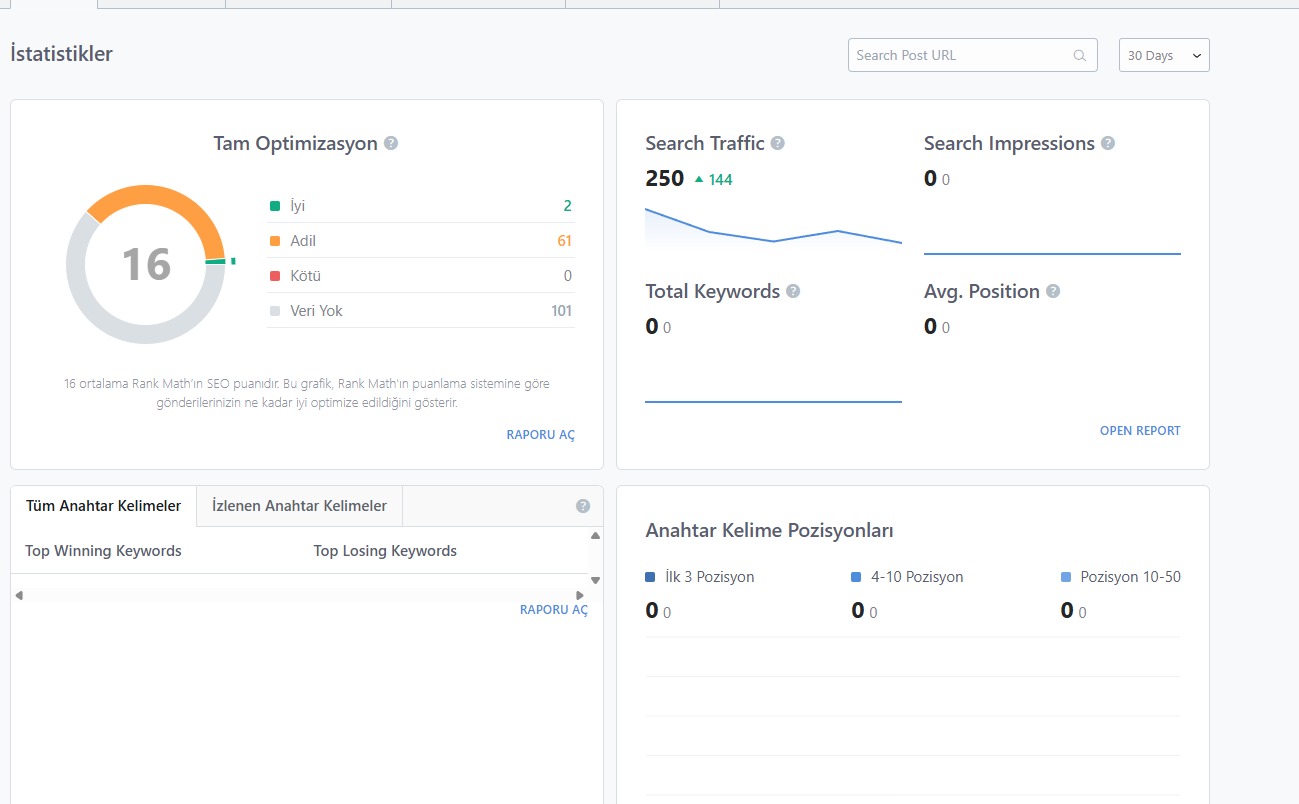
Task: Click magnifier icon in Search Post URL box
Action: tap(1079, 56)
